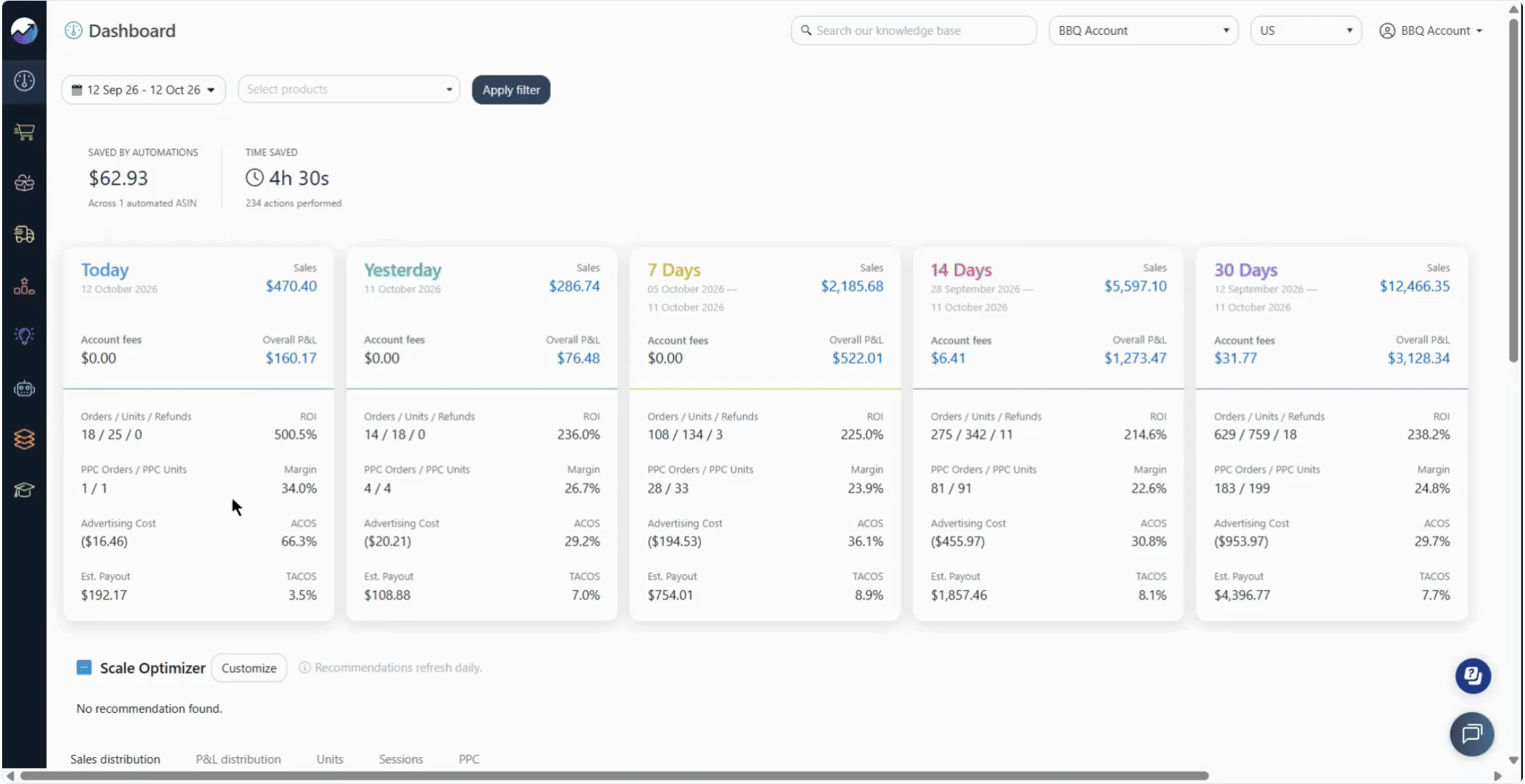Switch to the P&L distribution tab
Viewport: 1525px width, 784px height.
point(238,759)
